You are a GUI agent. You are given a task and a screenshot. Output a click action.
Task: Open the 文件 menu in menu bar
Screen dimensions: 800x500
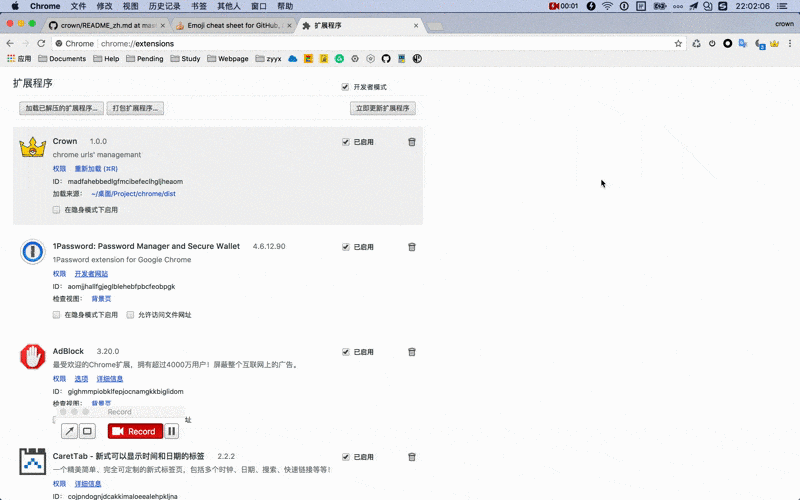pos(78,6)
